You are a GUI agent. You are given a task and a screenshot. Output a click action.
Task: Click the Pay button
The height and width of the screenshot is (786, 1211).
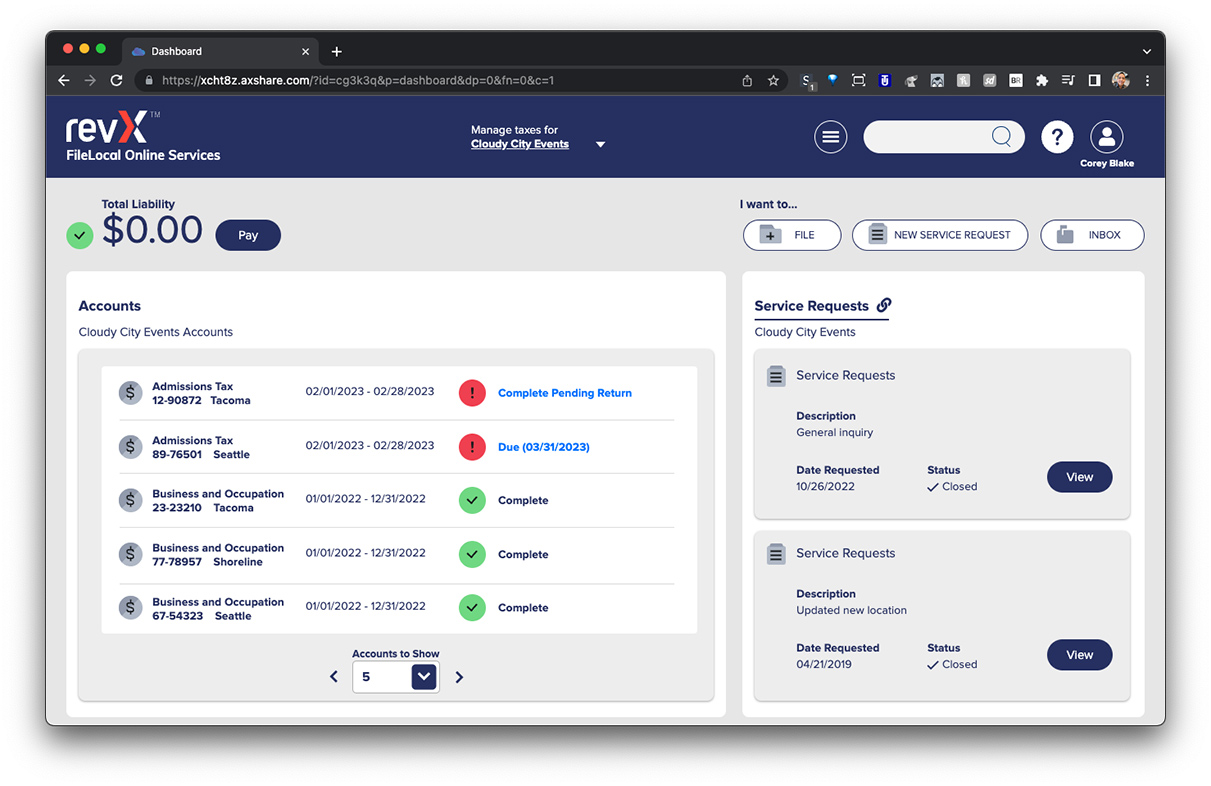[x=248, y=235]
